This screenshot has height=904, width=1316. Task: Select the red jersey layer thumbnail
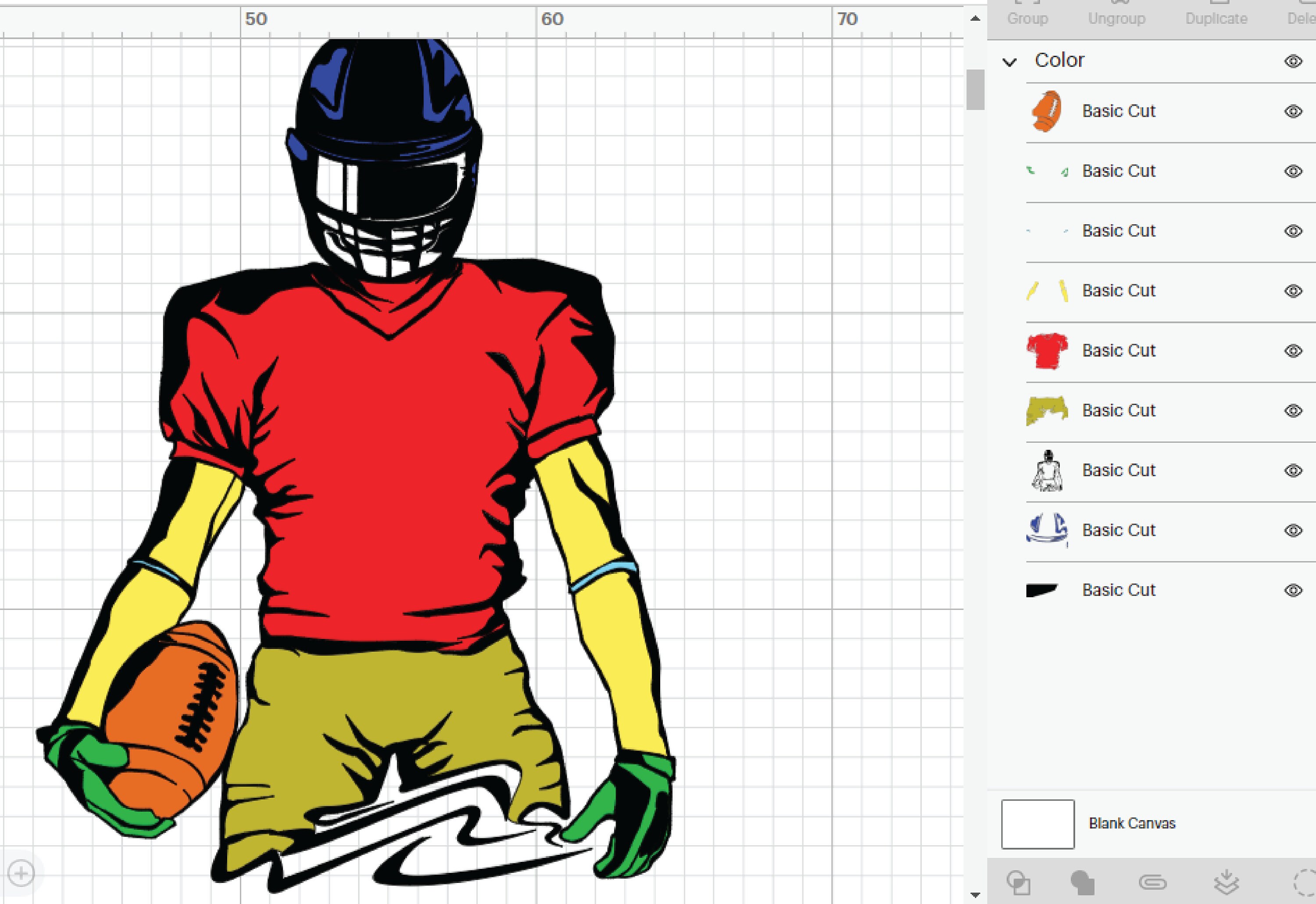1047,350
